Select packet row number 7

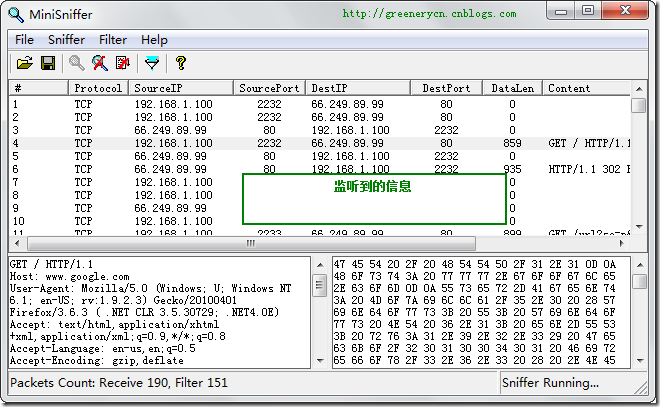[x=320, y=182]
